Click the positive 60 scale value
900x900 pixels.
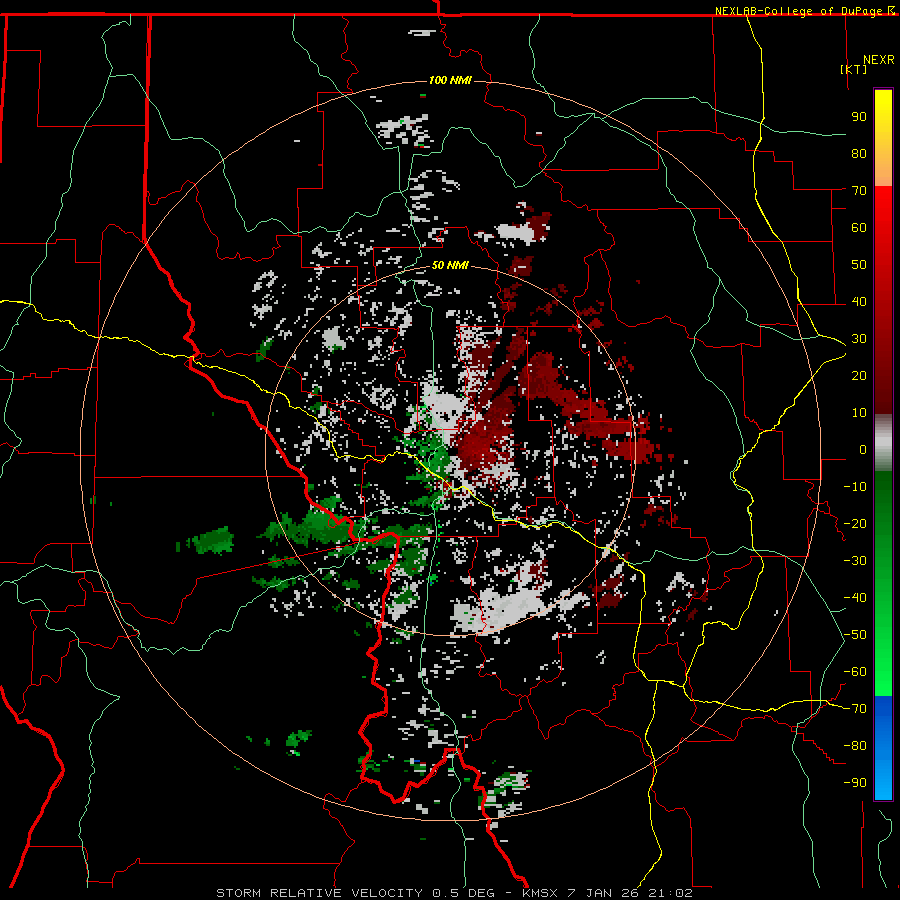pos(859,227)
